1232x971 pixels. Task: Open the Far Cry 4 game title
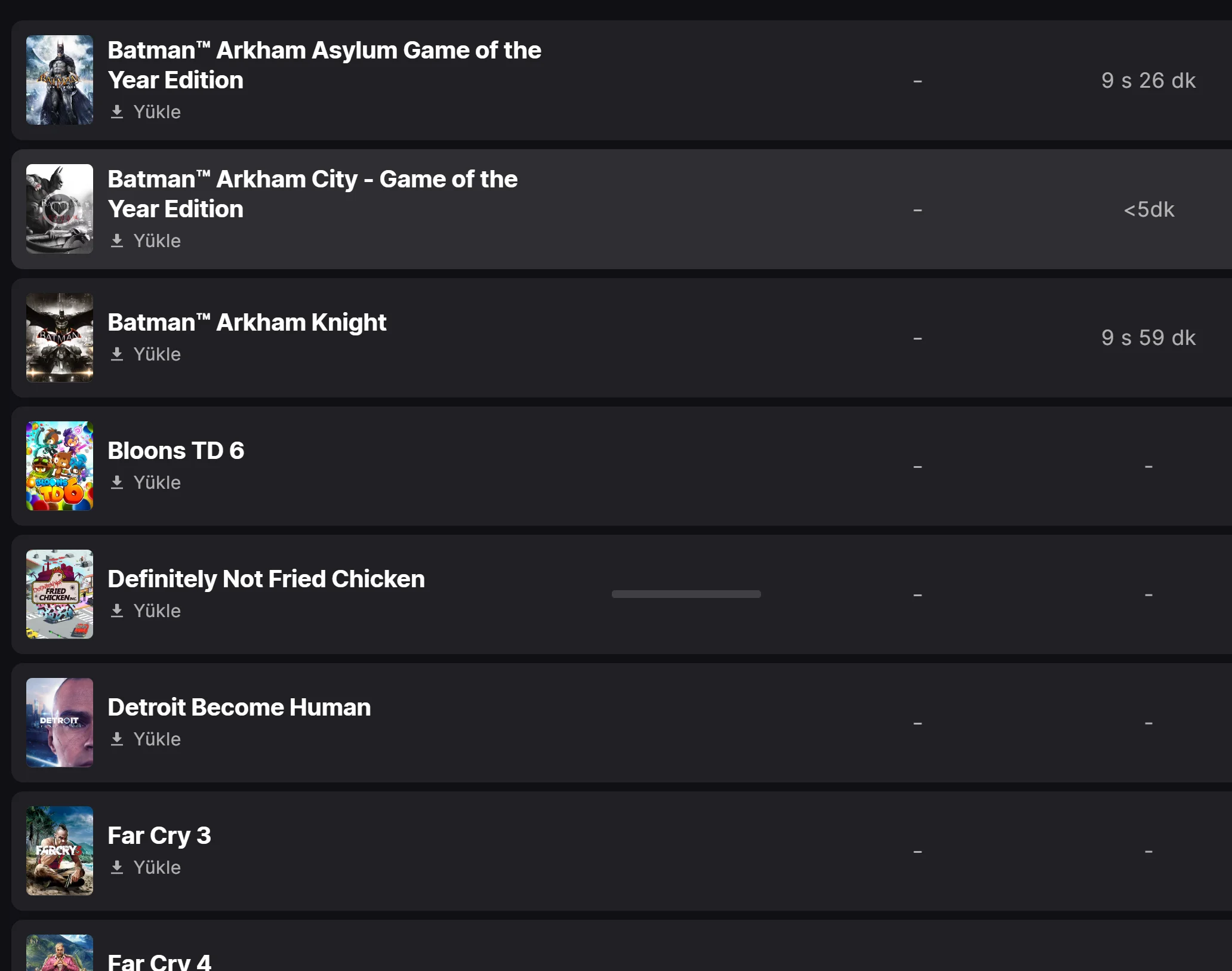coord(159,961)
